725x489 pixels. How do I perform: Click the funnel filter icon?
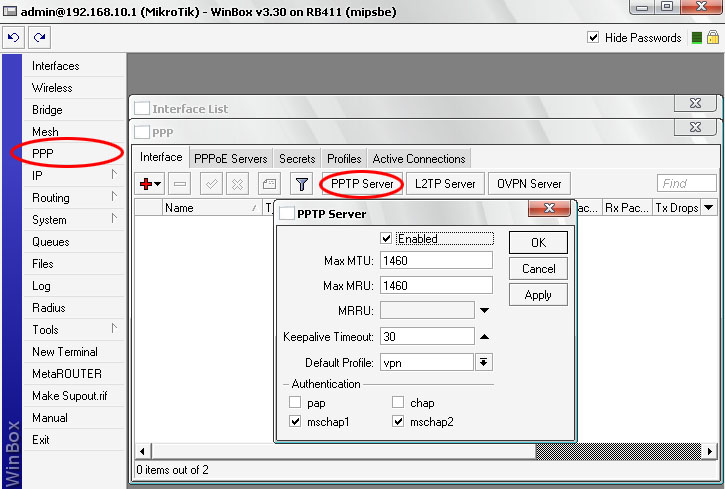tap(301, 184)
